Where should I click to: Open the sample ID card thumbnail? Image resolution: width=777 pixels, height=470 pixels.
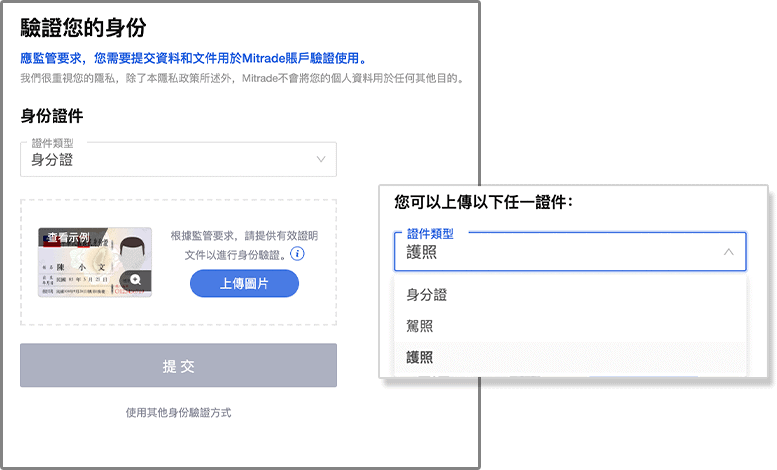click(x=95, y=262)
